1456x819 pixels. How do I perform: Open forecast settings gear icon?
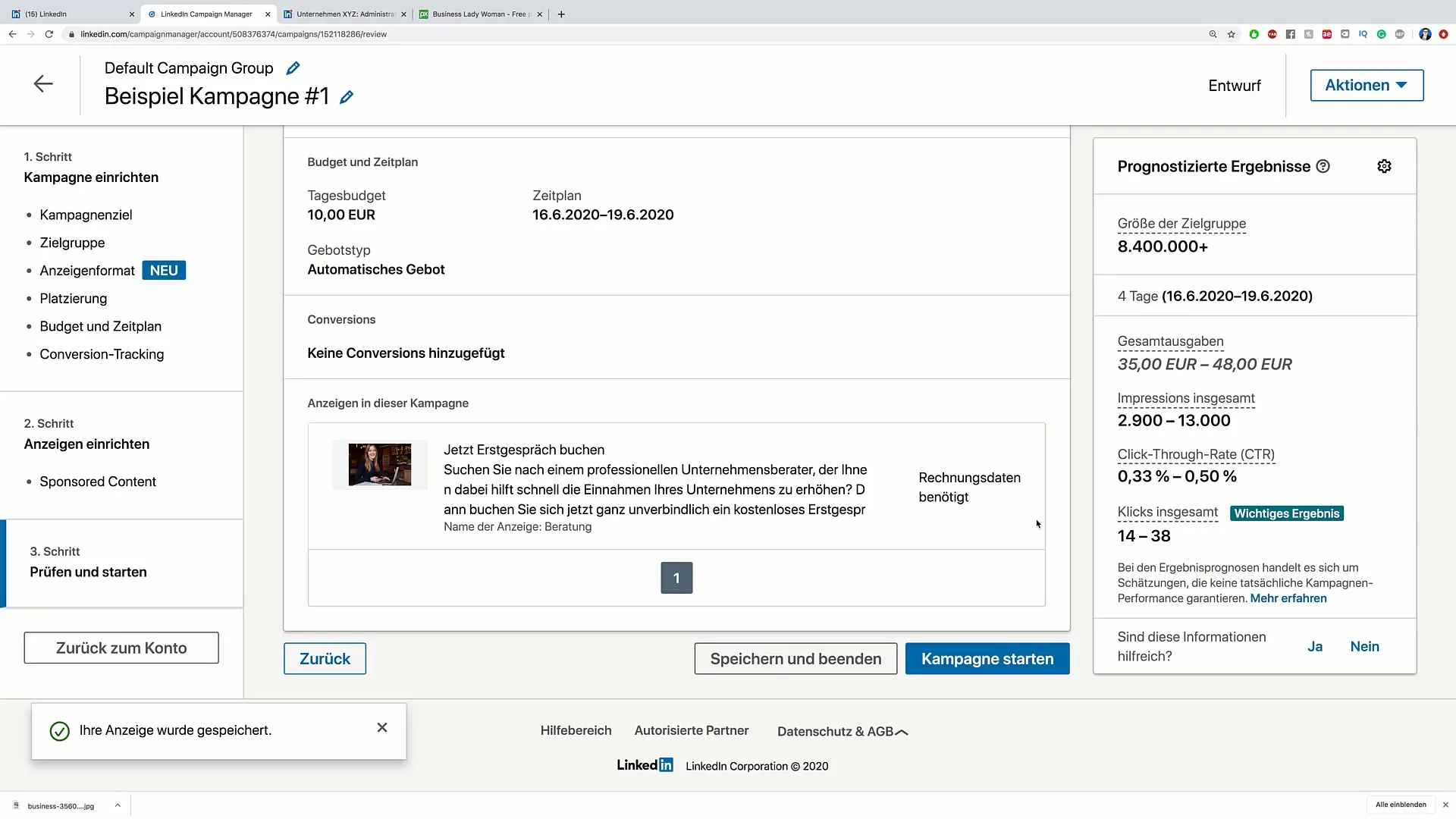[x=1384, y=166]
